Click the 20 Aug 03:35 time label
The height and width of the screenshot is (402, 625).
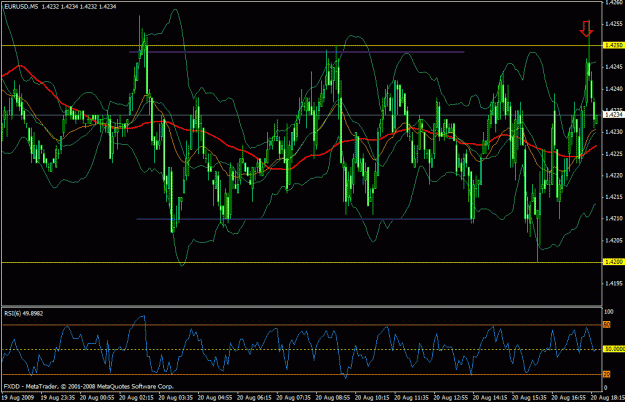click(x=176, y=397)
